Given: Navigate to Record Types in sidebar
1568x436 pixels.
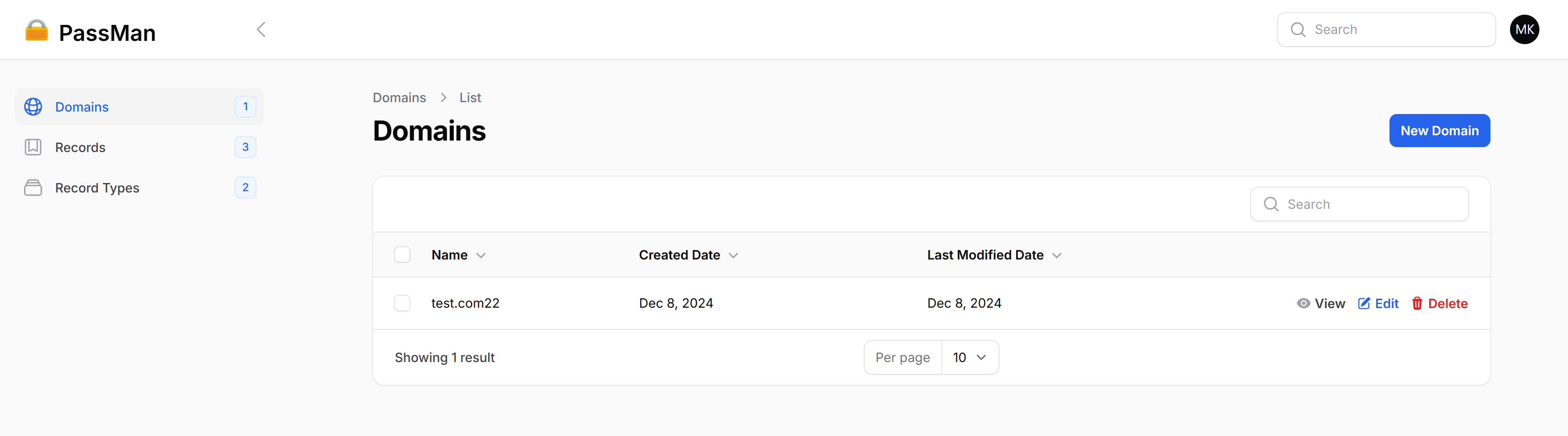Looking at the screenshot, I should [97, 188].
